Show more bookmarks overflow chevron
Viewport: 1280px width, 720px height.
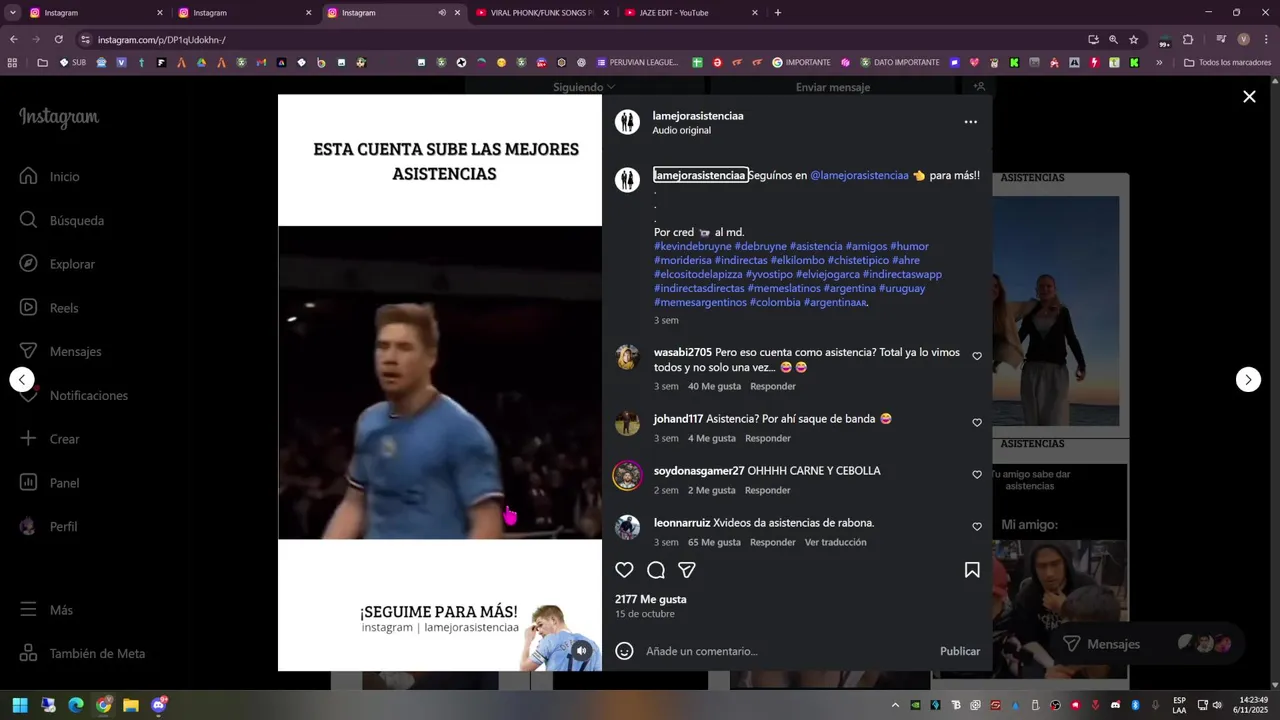tap(1159, 62)
